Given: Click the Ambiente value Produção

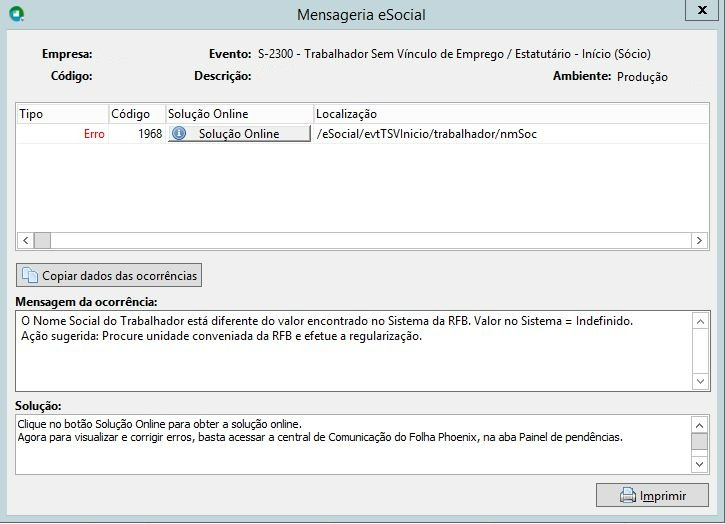Looking at the screenshot, I should click(642, 77).
